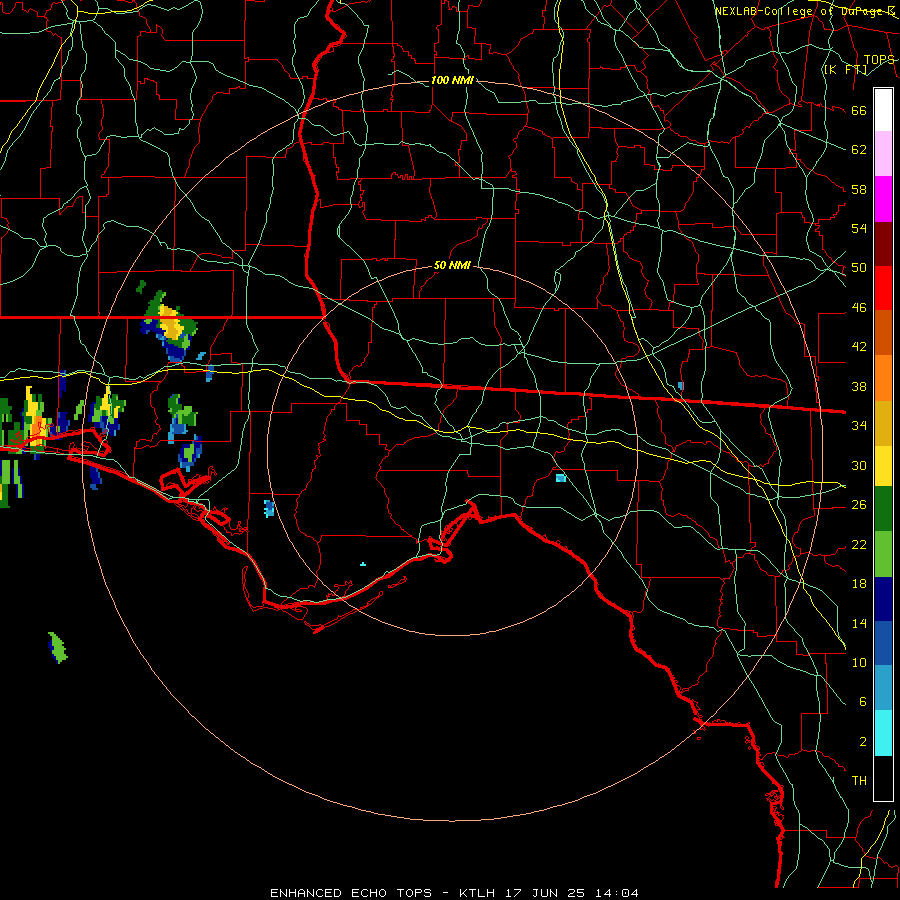Click the large yellow-cored storm cell northwest
Viewport: 900px width, 900px height.
(x=169, y=327)
